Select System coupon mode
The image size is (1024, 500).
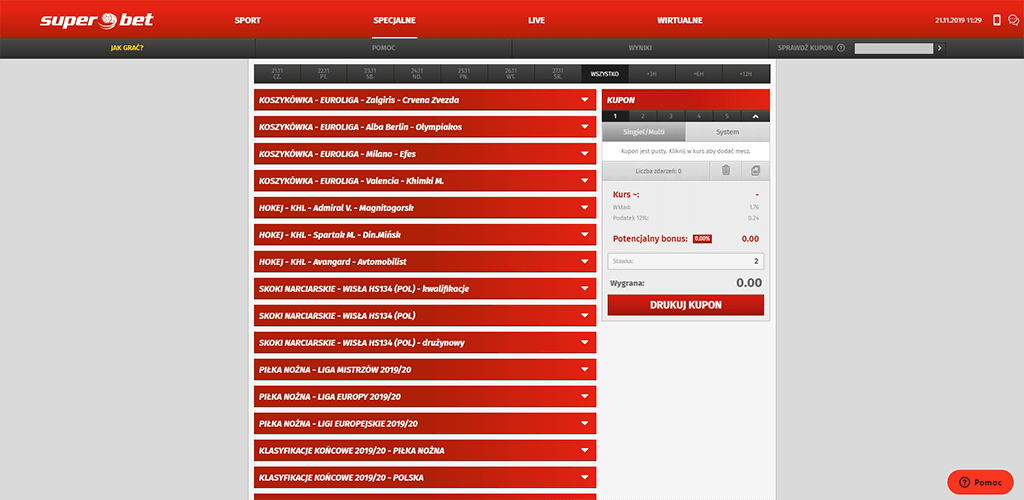tap(728, 132)
